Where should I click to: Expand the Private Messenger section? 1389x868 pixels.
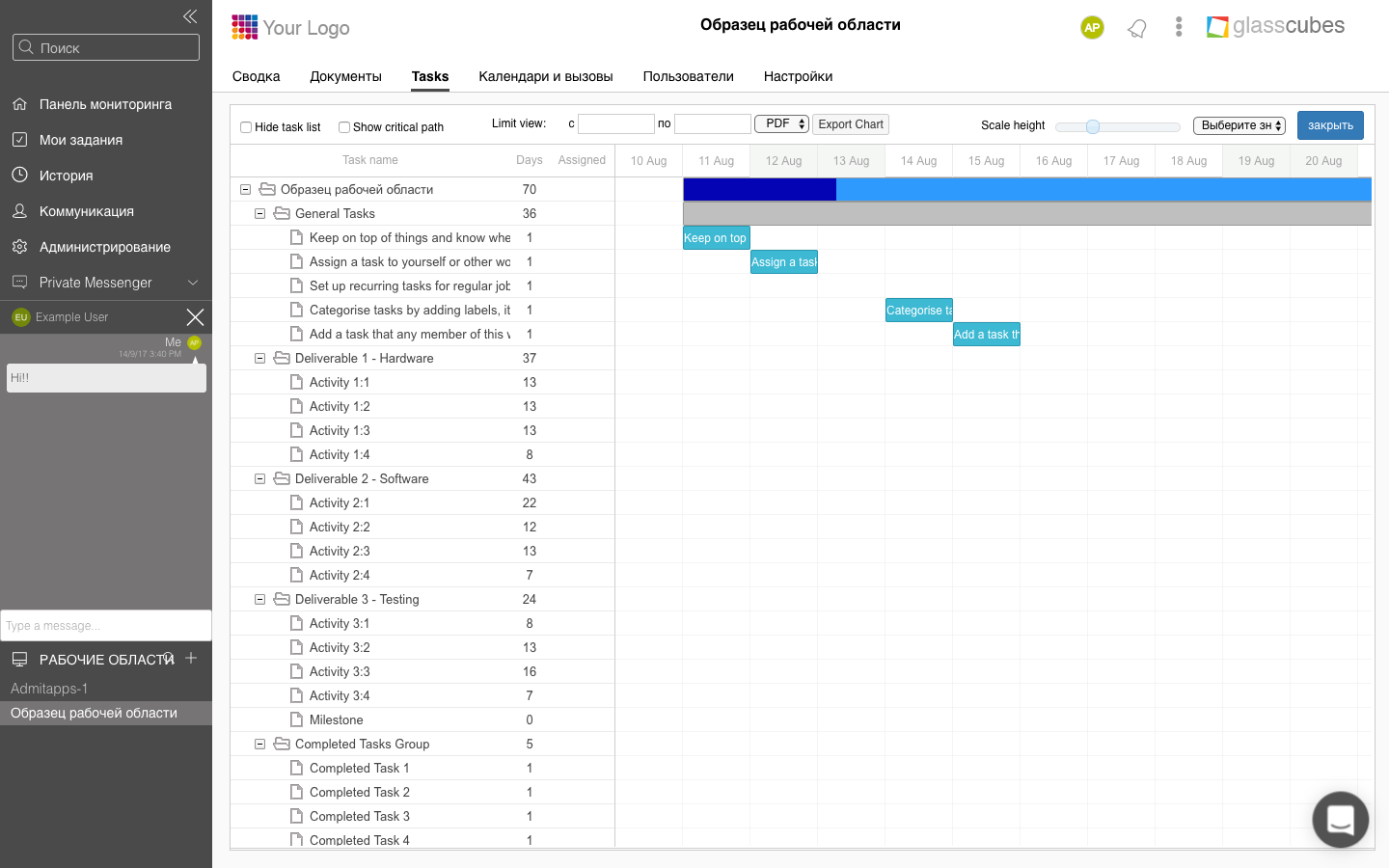[192, 283]
